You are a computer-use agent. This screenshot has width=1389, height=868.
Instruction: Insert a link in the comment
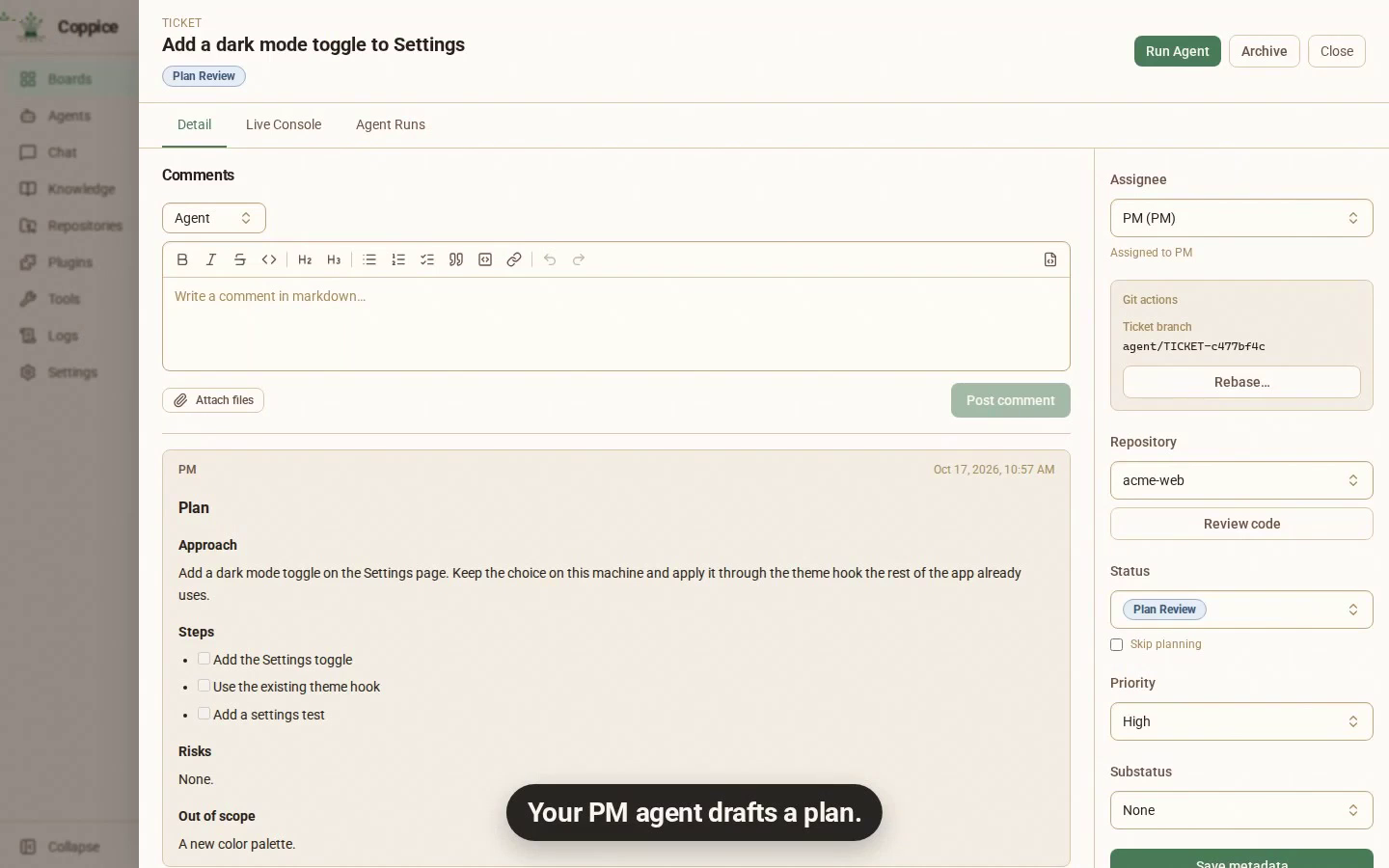(514, 259)
